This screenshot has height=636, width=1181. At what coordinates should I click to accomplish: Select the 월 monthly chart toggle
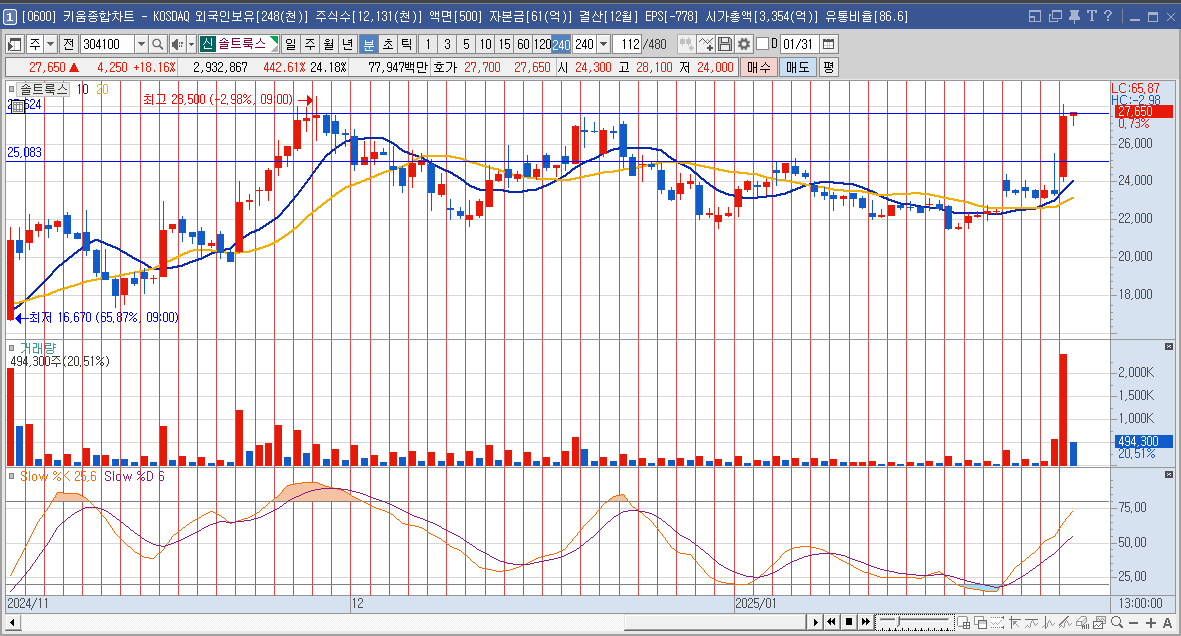[x=328, y=44]
